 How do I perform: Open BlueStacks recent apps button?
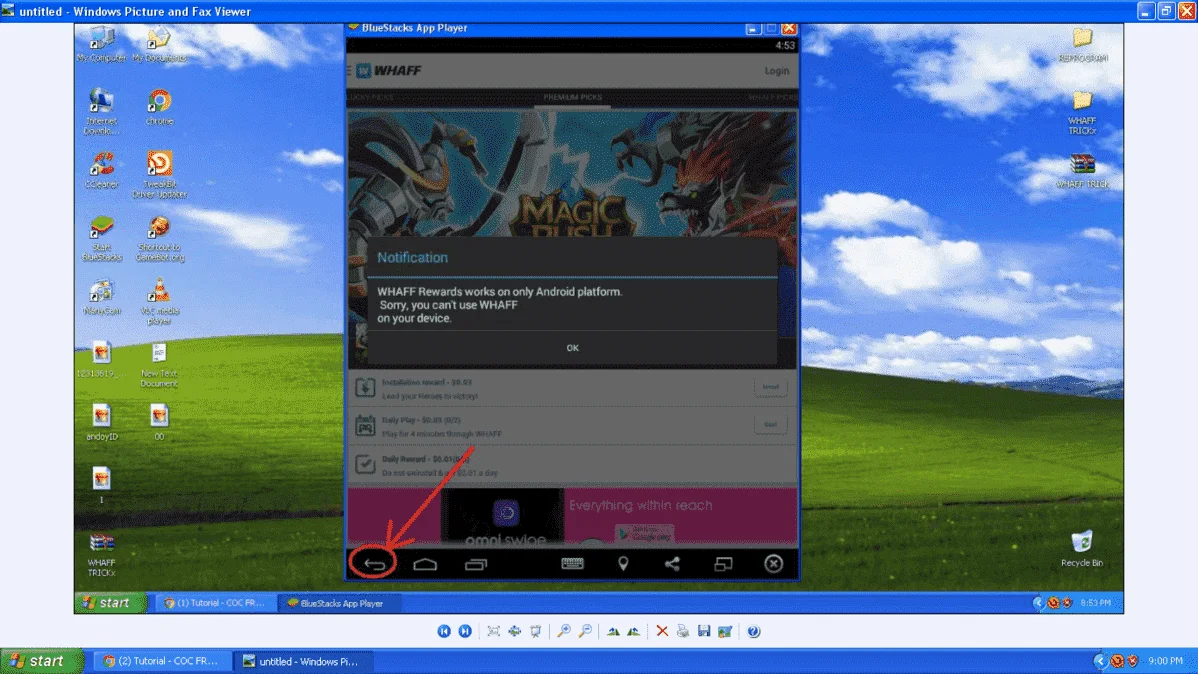pos(475,565)
